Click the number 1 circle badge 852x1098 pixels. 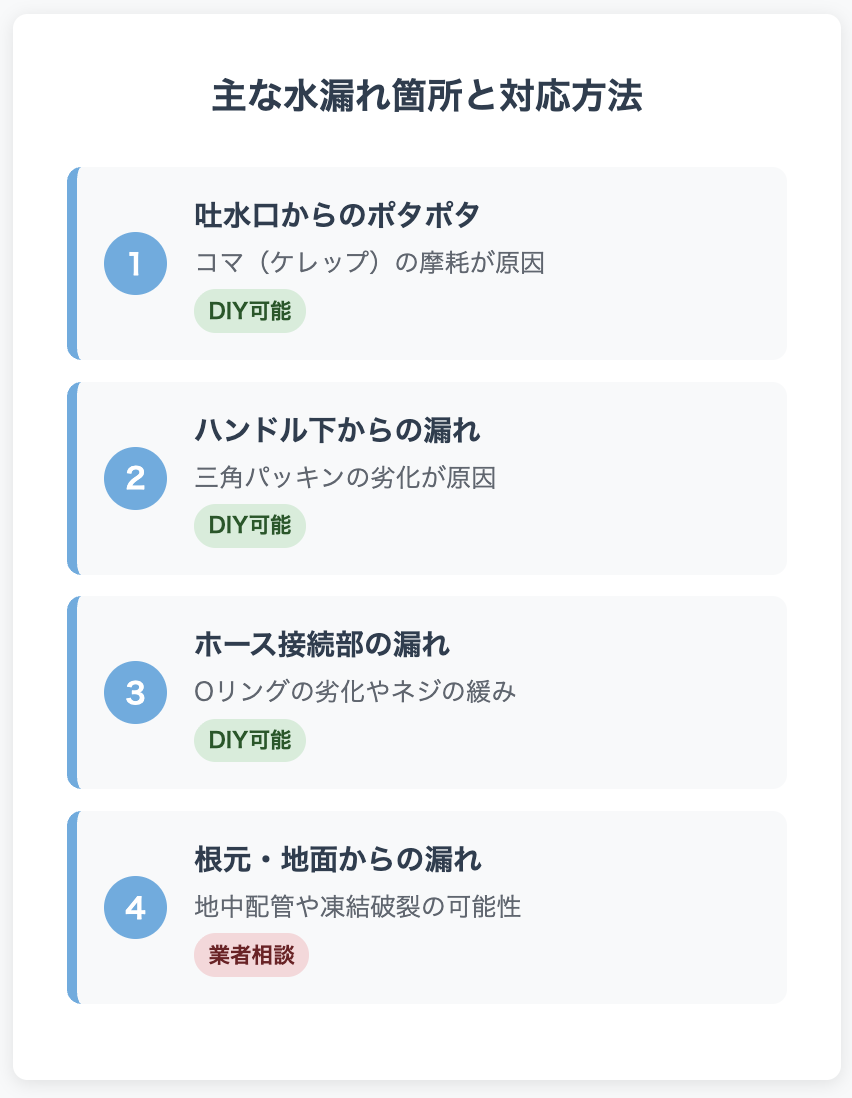coord(135,263)
